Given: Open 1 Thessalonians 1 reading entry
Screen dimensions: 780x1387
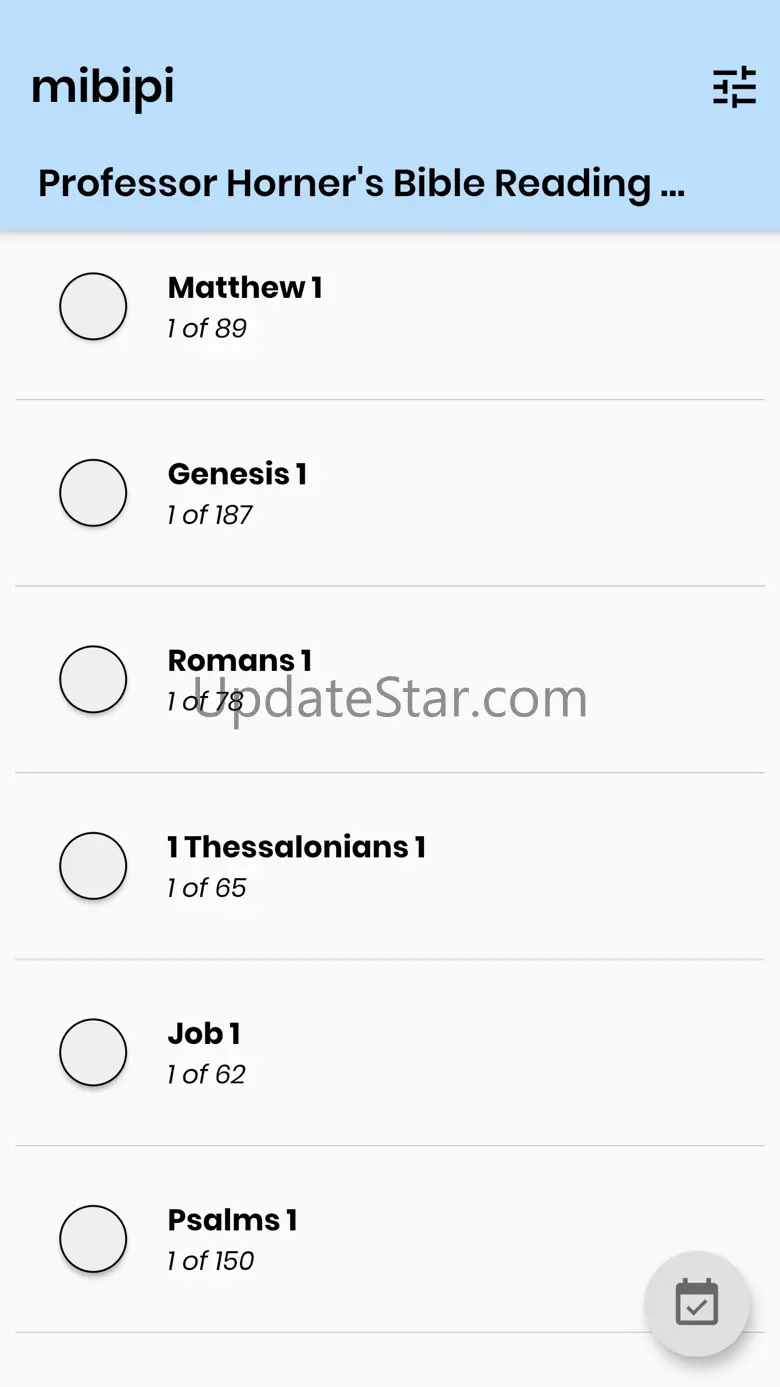Looking at the screenshot, I should [x=297, y=847].
